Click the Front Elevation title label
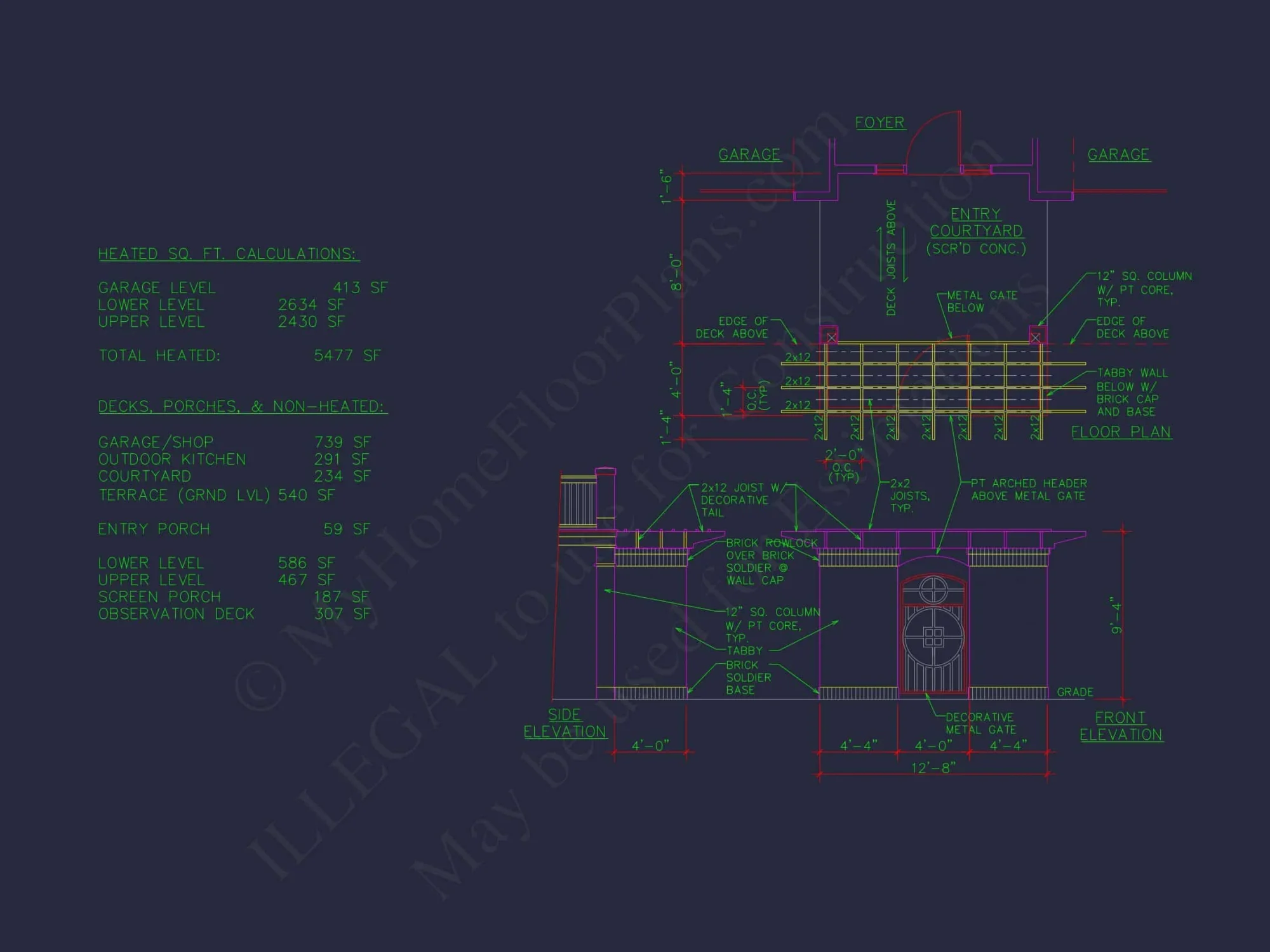The height and width of the screenshot is (952, 1270). (x=1121, y=726)
